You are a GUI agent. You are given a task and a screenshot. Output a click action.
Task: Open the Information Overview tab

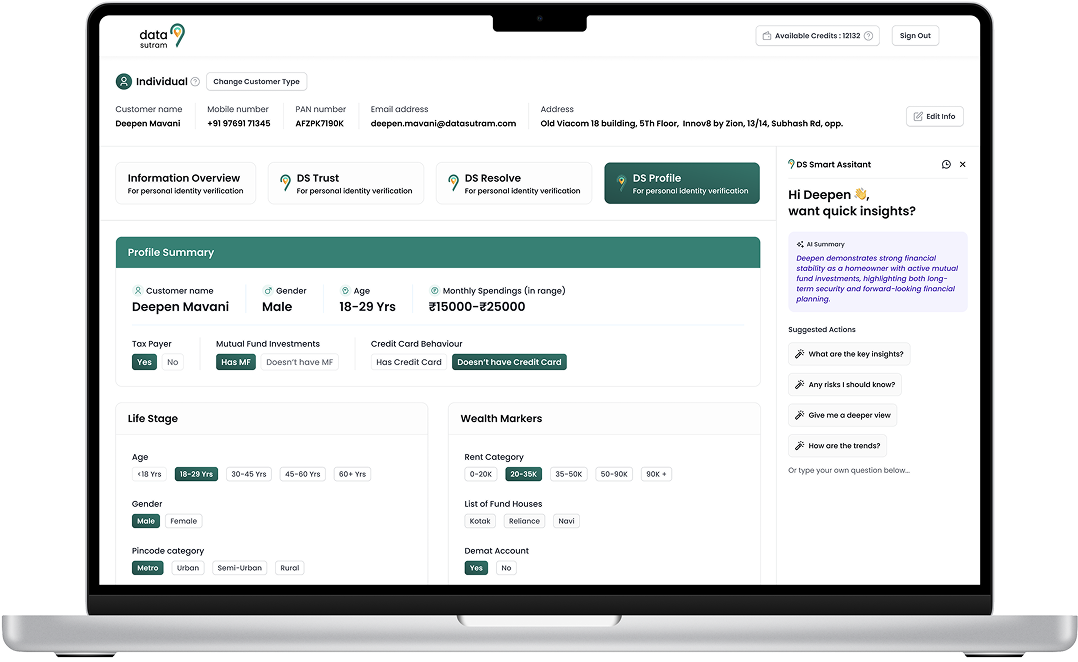185,183
